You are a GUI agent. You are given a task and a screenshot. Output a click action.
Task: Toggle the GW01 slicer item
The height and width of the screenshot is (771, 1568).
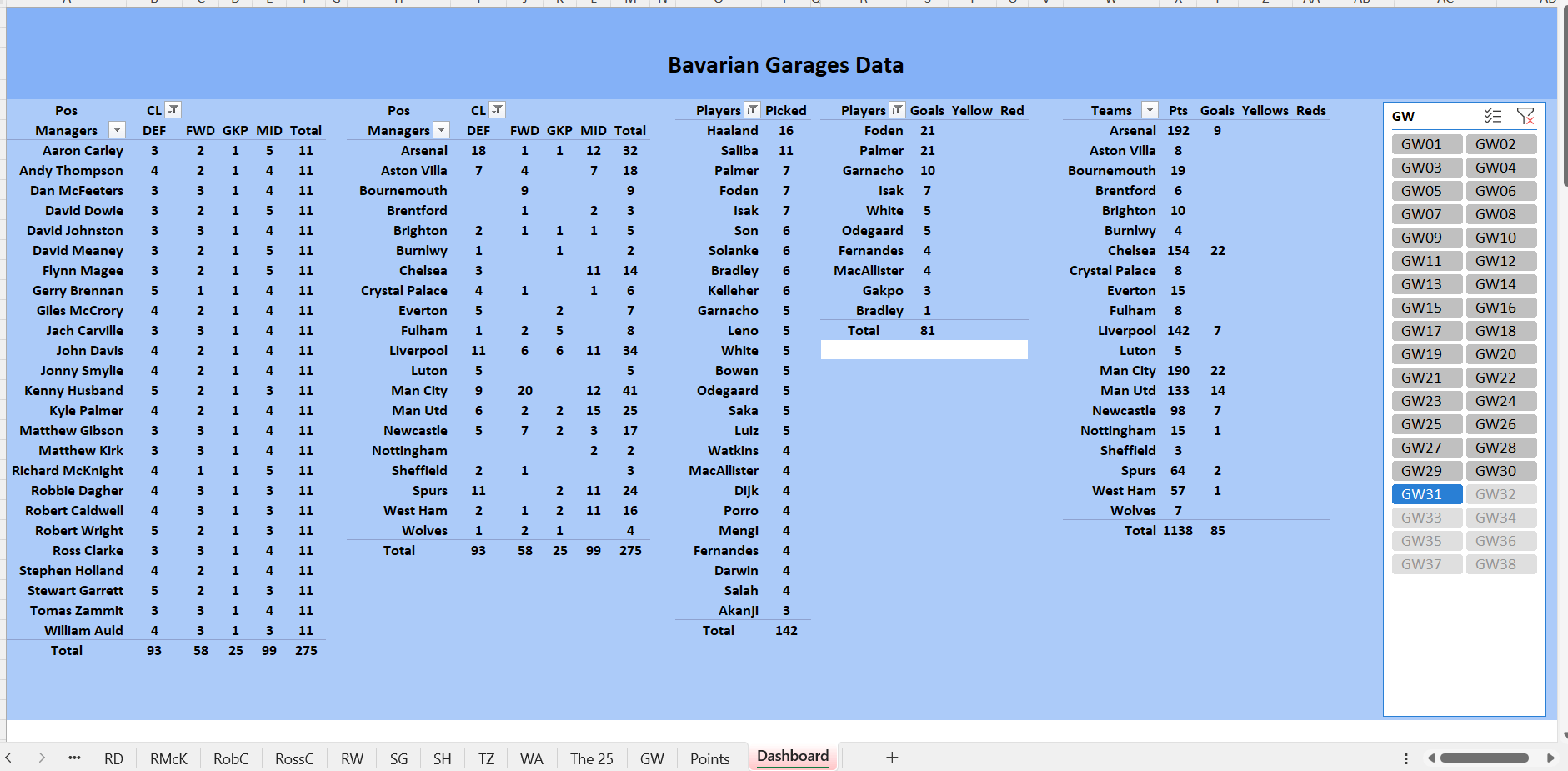point(1427,144)
